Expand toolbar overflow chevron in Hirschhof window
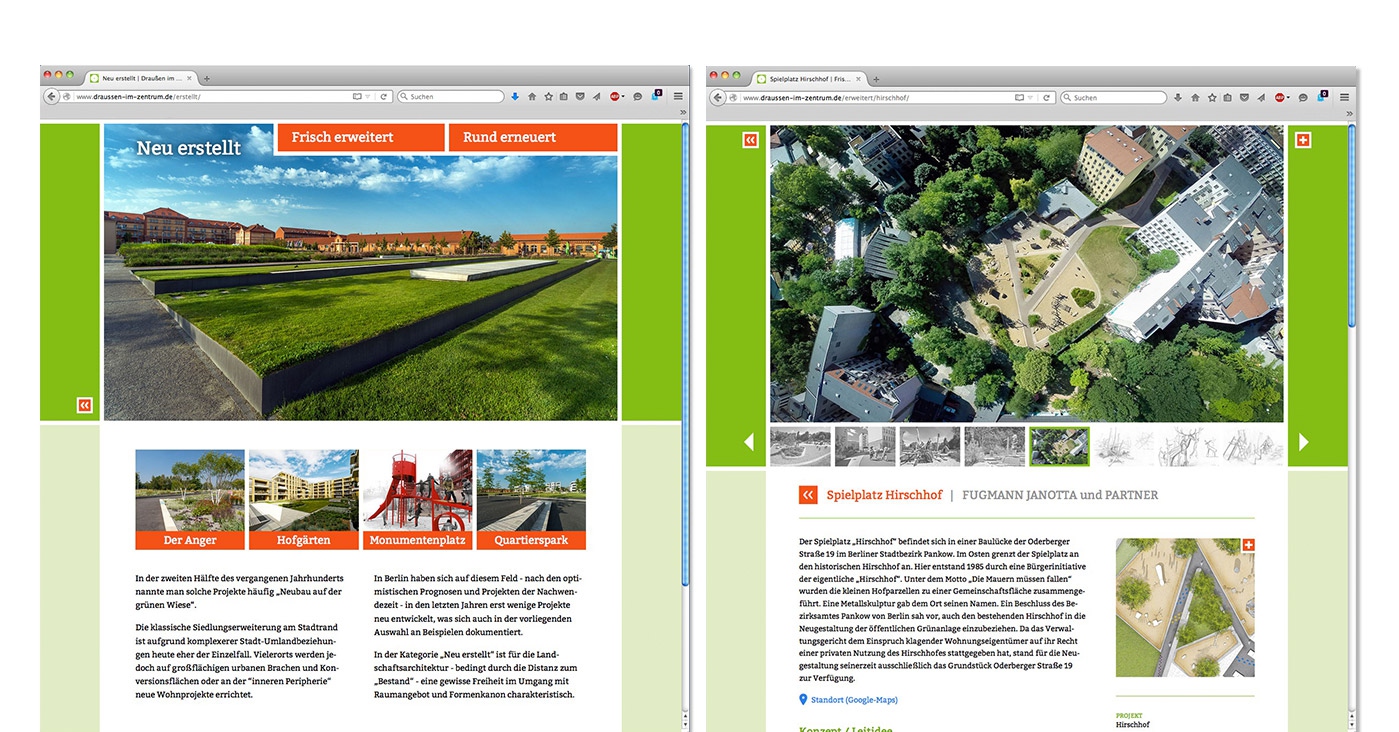 (x=1350, y=112)
